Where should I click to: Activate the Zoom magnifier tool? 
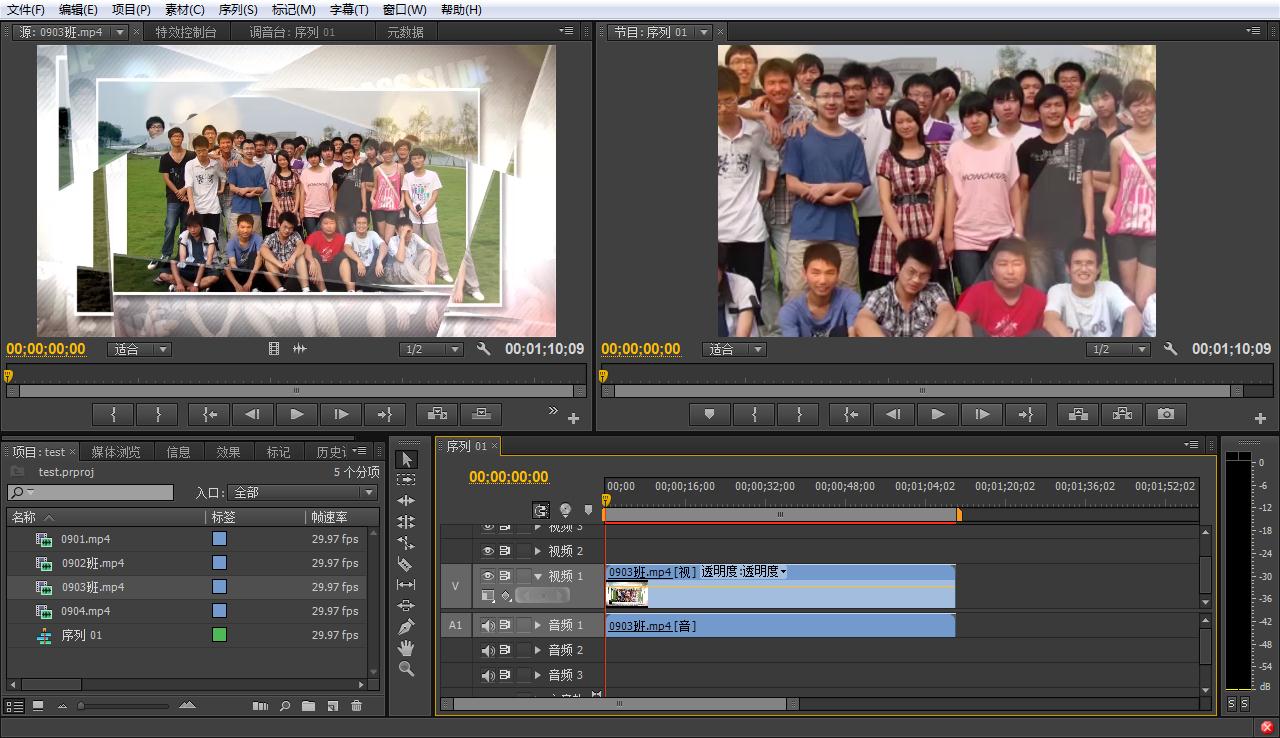(x=406, y=669)
